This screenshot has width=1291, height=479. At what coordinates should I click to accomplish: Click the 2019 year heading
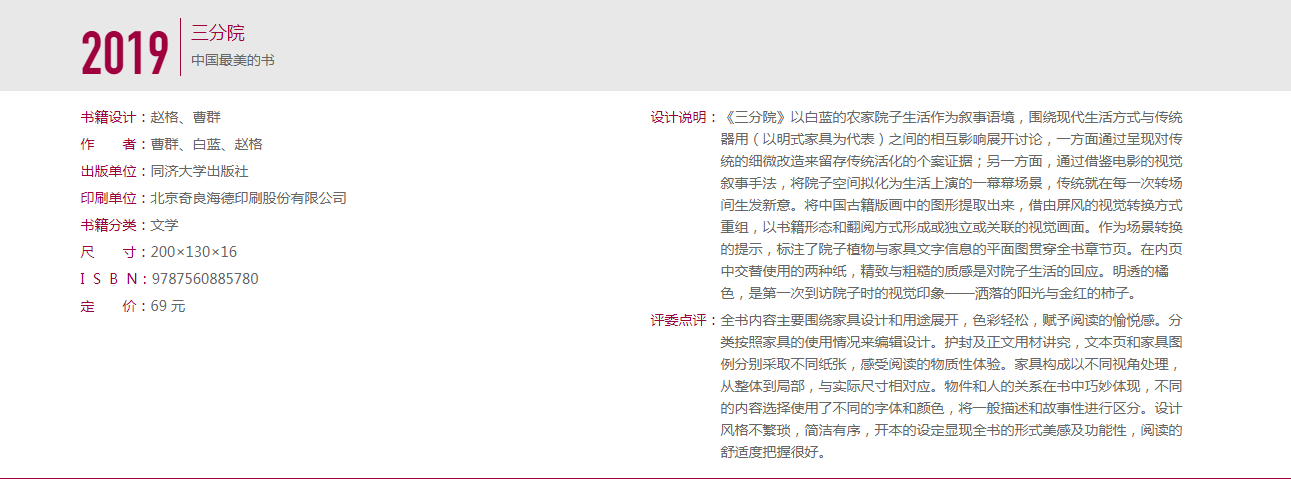pyautogui.click(x=125, y=52)
